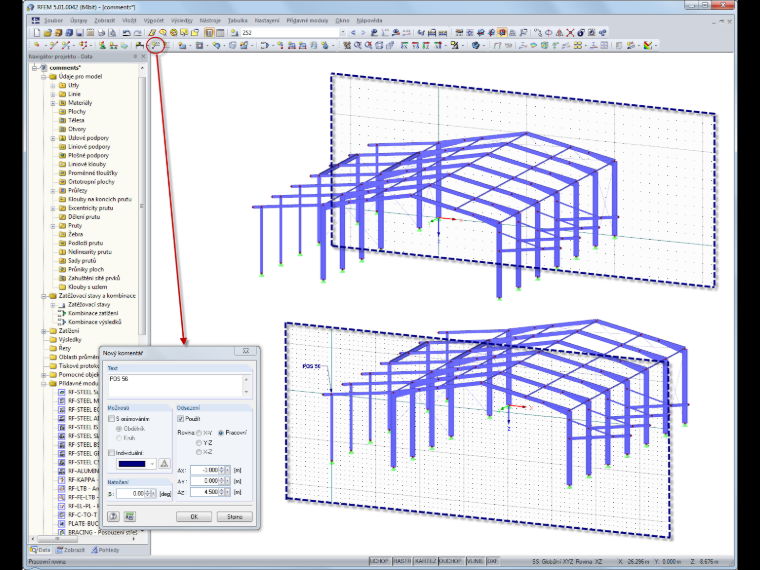760x570 pixels.
Task: Select the X-Y plane radio button
Action: (x=199, y=433)
